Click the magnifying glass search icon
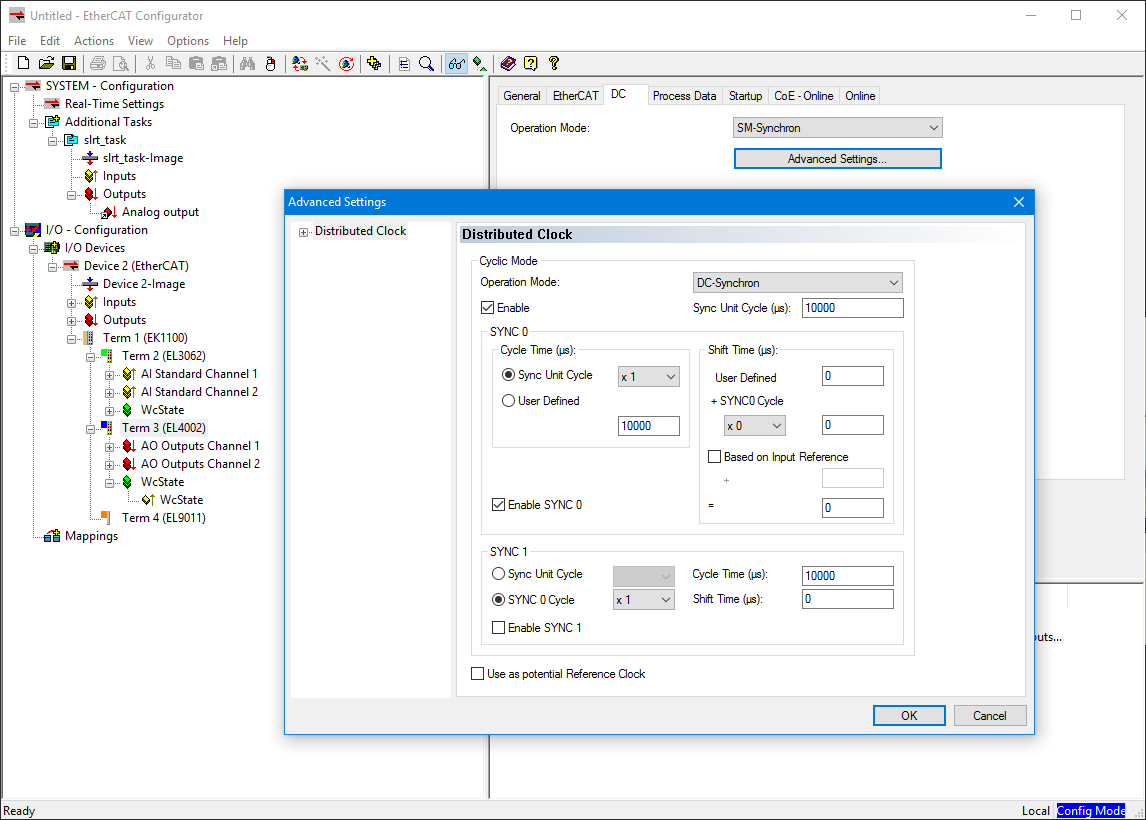The height and width of the screenshot is (820, 1146). 426,64
